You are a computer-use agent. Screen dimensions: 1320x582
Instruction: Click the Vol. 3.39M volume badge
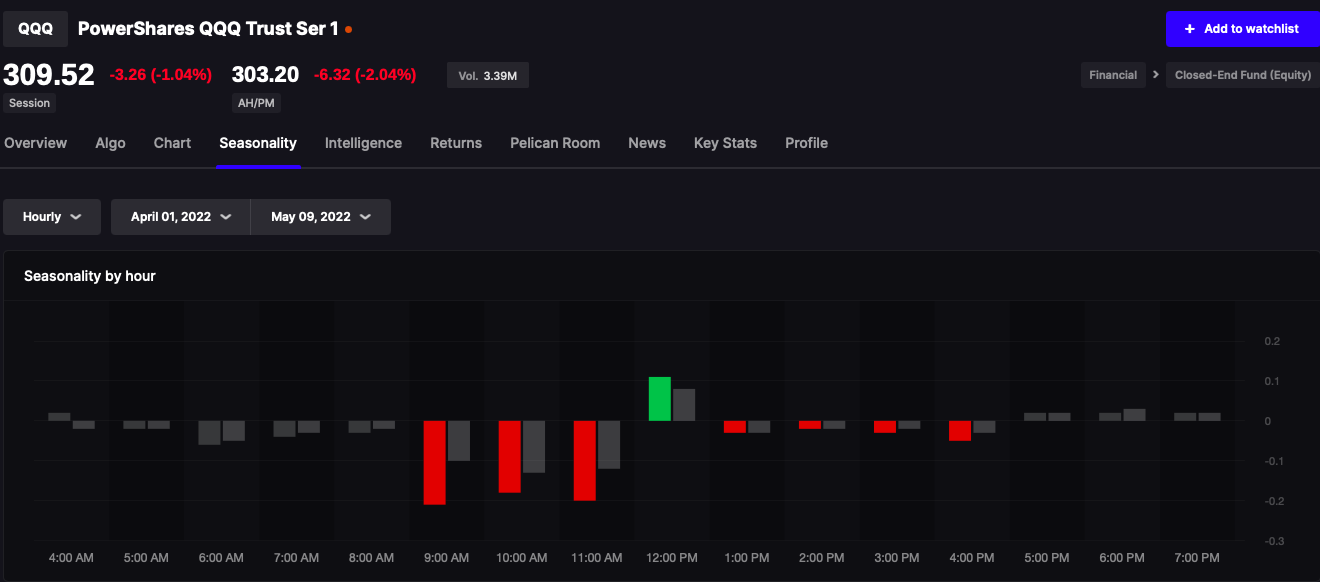pos(488,75)
